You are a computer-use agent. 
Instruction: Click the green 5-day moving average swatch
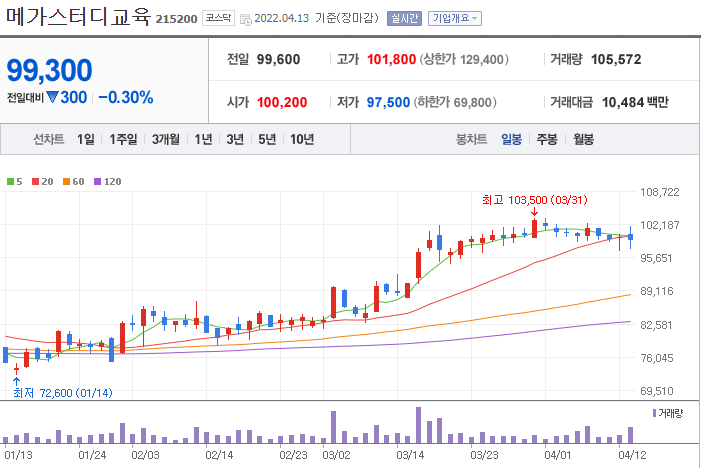pos(10,181)
